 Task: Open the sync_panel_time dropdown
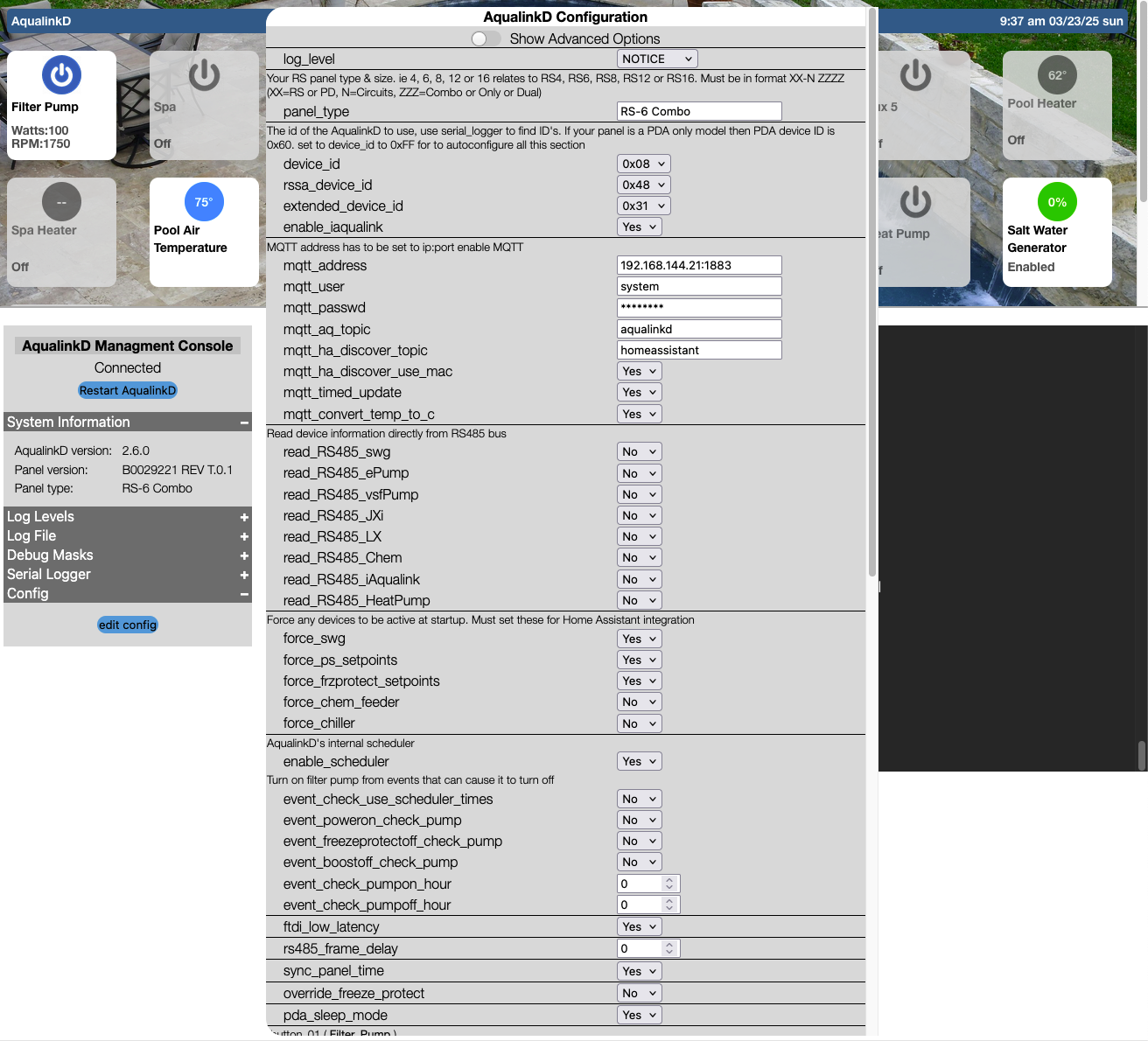[x=639, y=971]
